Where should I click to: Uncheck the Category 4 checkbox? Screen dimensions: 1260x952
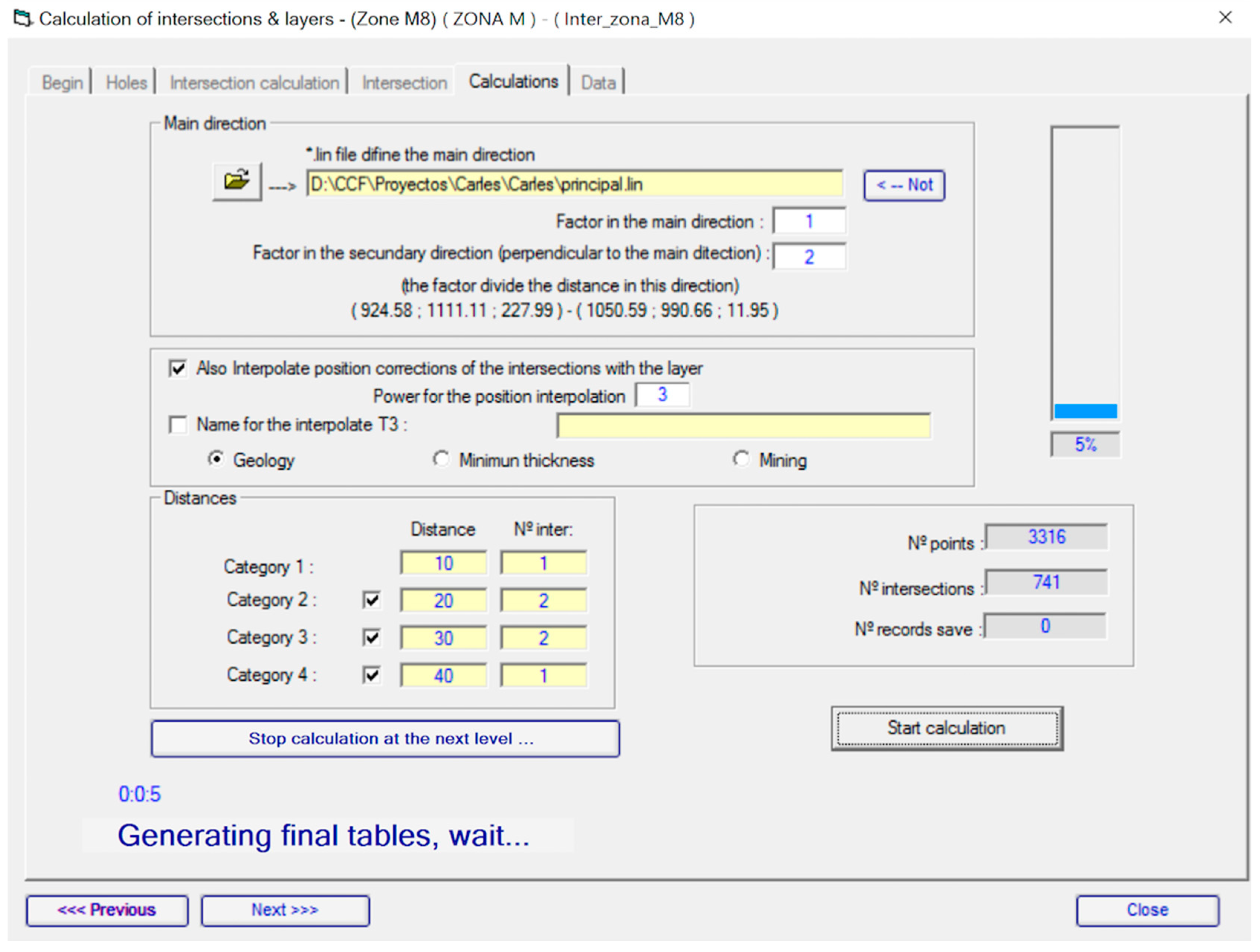(x=372, y=675)
